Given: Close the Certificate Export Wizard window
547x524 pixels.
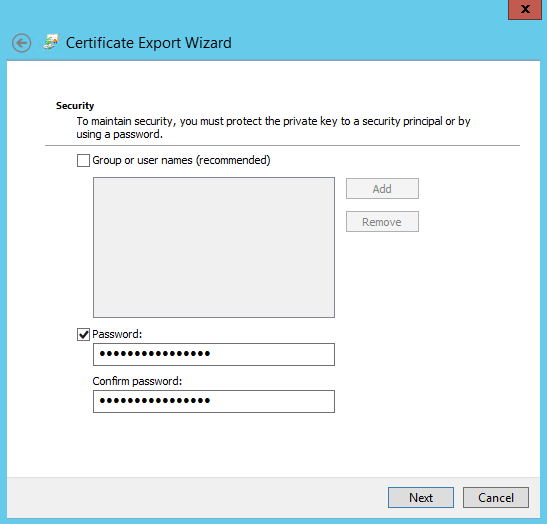Looking at the screenshot, I should pyautogui.click(x=524, y=9).
